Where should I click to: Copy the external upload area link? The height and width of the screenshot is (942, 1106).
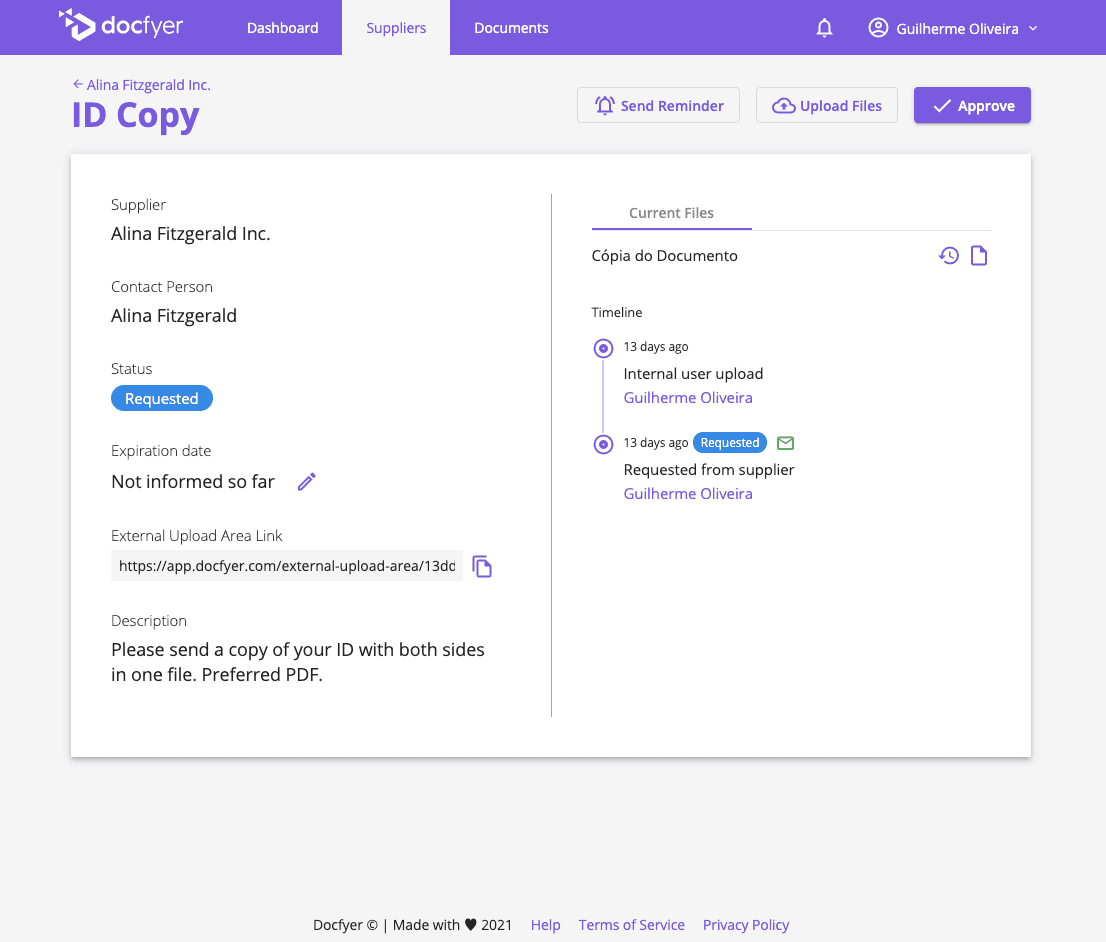482,567
